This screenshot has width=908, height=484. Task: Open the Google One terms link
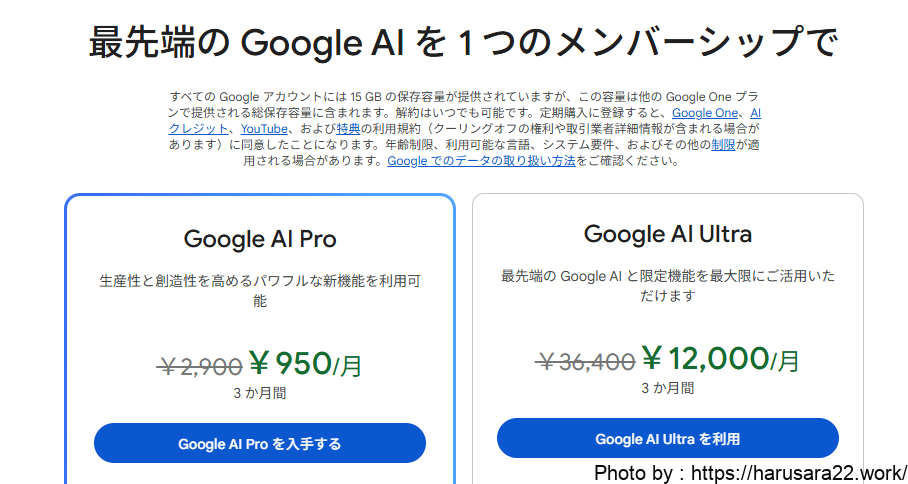pos(706,113)
